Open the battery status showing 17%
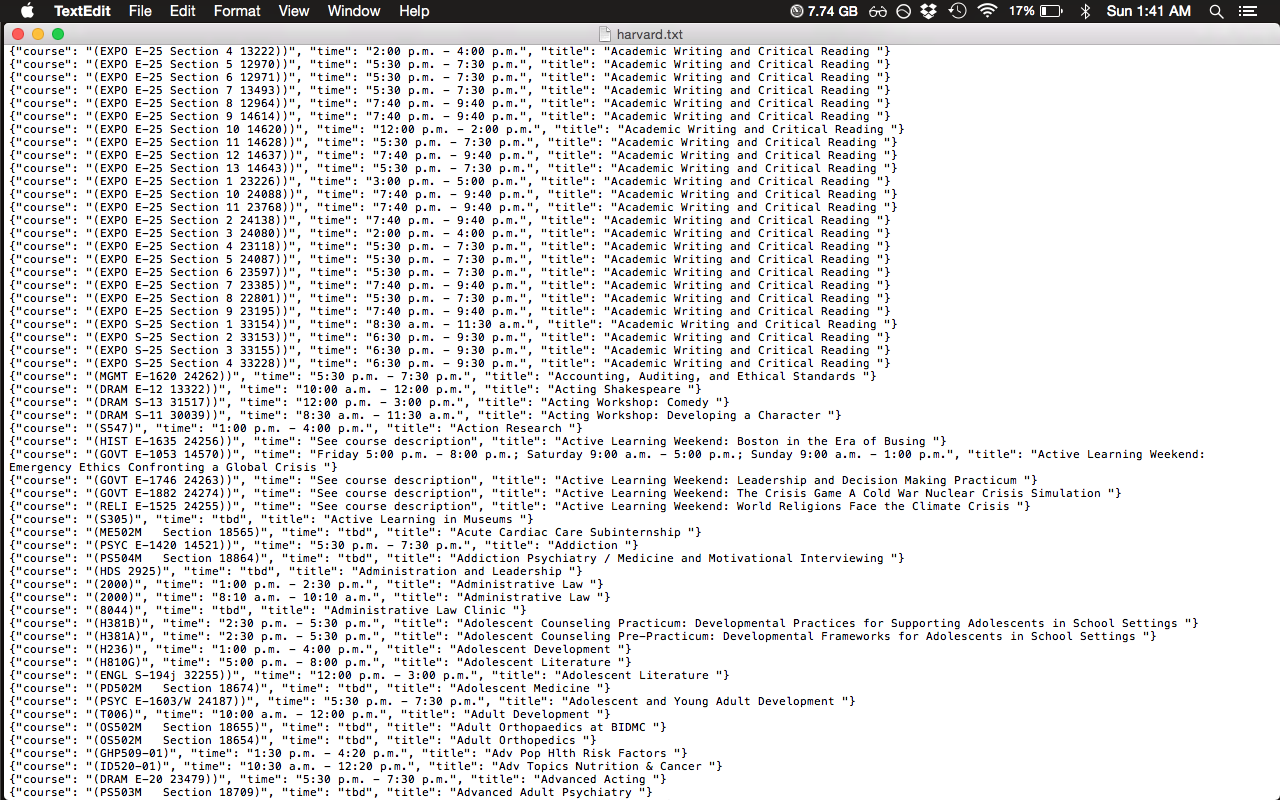The image size is (1280, 800). pos(1036,11)
